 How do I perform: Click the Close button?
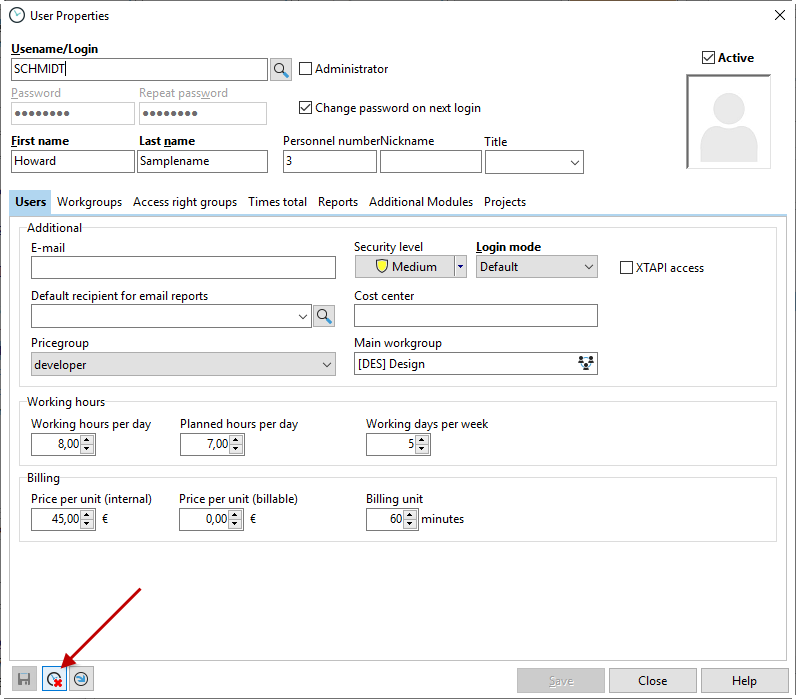(652, 681)
